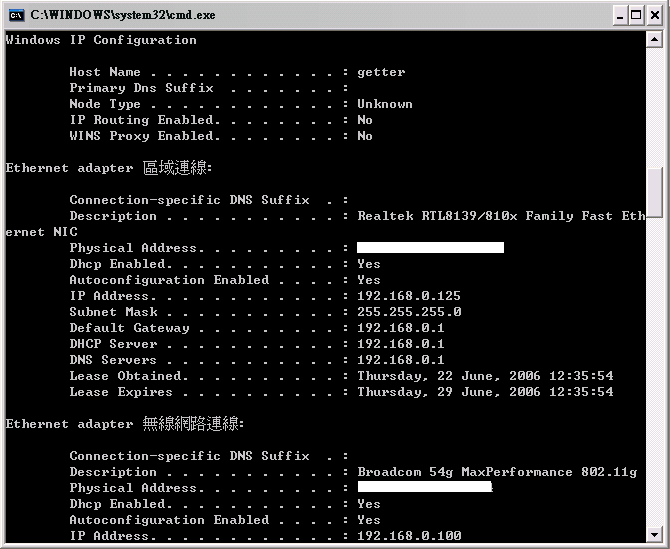The image size is (670, 549).
Task: Click the host name value getter
Action: [381, 72]
